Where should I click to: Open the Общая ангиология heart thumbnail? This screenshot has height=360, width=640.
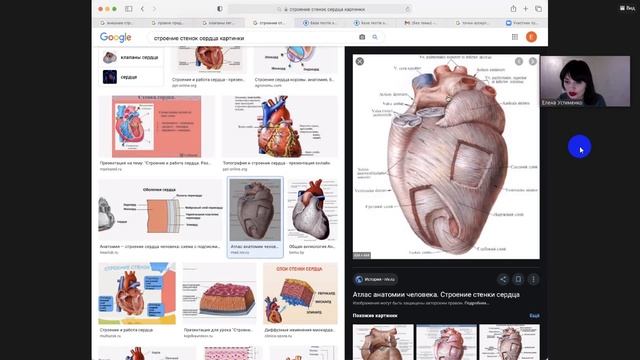[x=313, y=210]
